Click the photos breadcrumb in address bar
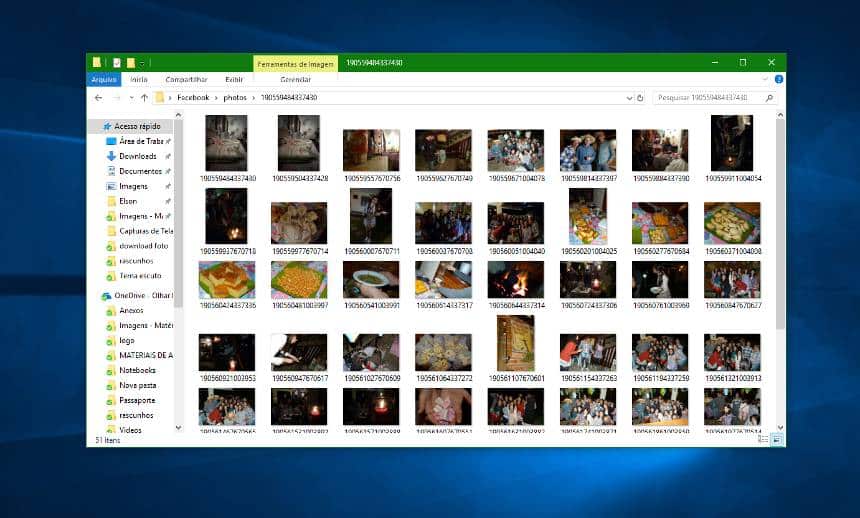860x518 pixels. point(235,98)
